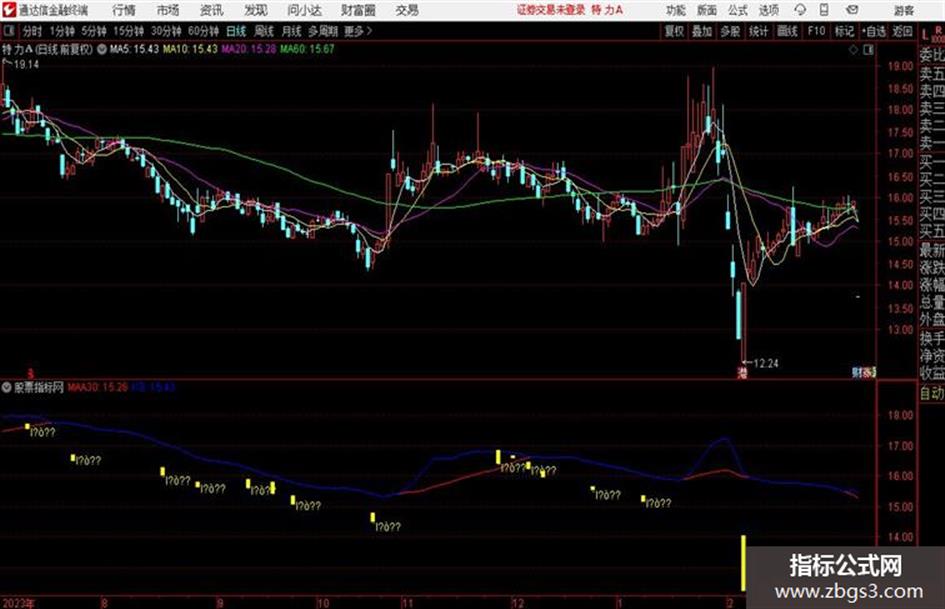Click the 自动 button in right sidebar
945x609 pixels.
tap(932, 394)
